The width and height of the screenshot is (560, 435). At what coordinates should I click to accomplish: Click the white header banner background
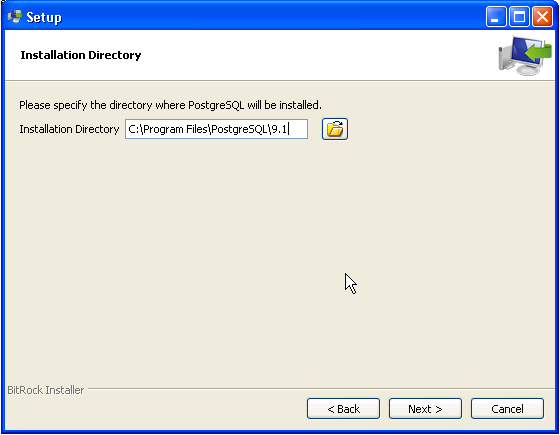coord(286,55)
